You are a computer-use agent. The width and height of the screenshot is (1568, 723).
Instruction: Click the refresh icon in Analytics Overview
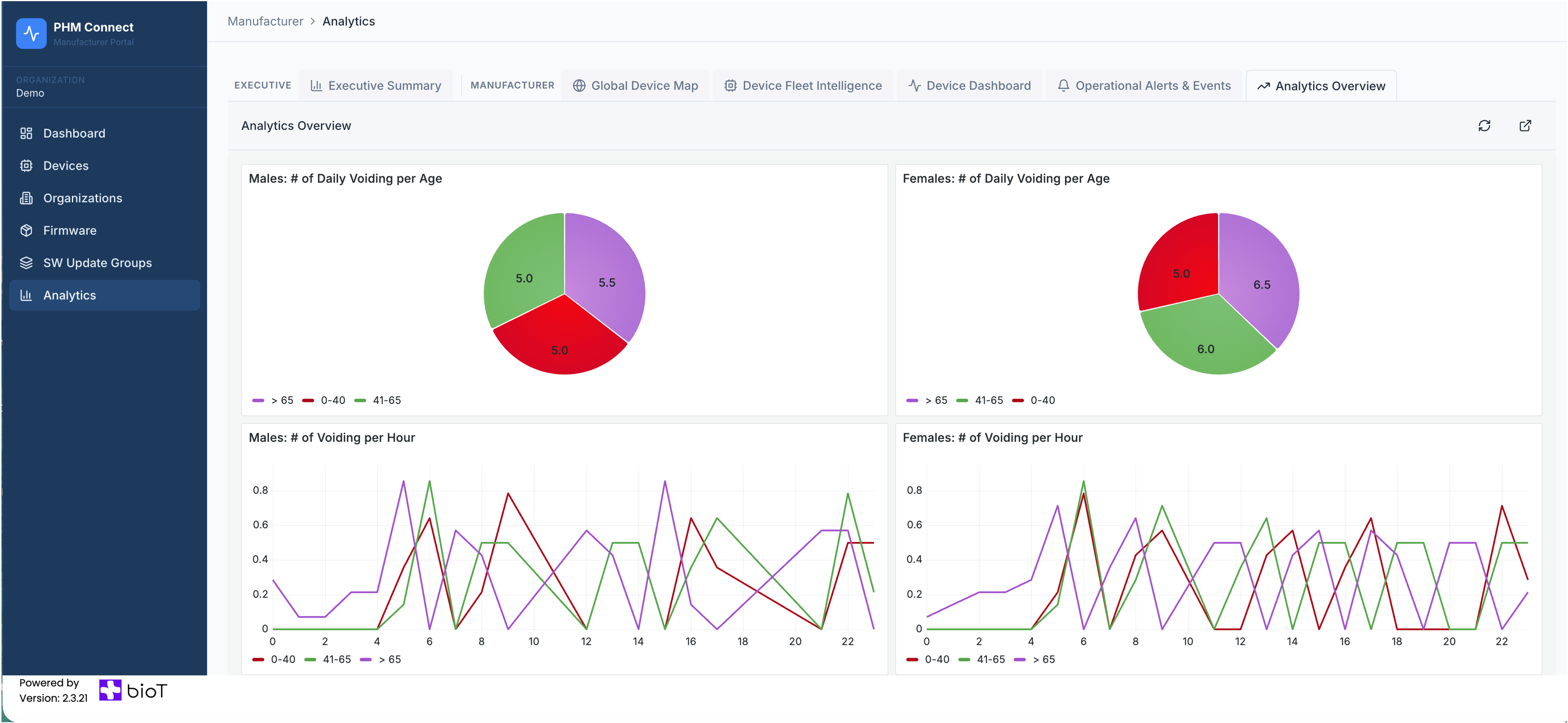click(1484, 125)
